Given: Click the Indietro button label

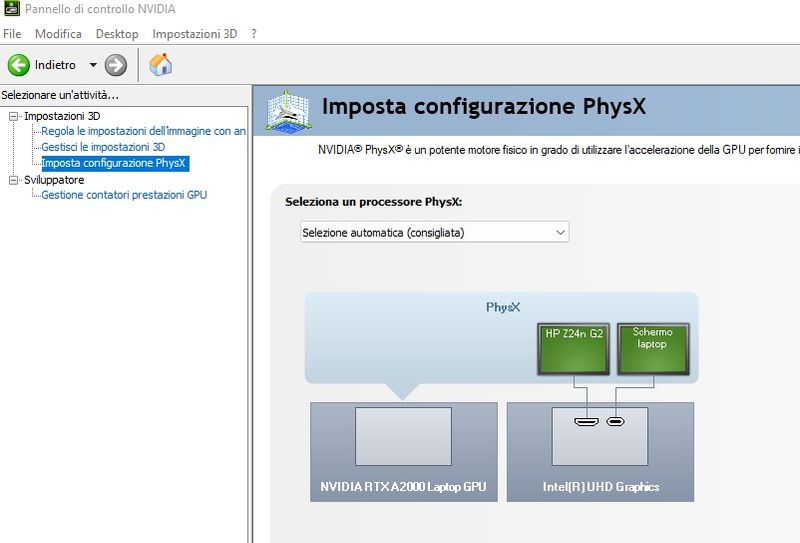Looking at the screenshot, I should pyautogui.click(x=55, y=65).
